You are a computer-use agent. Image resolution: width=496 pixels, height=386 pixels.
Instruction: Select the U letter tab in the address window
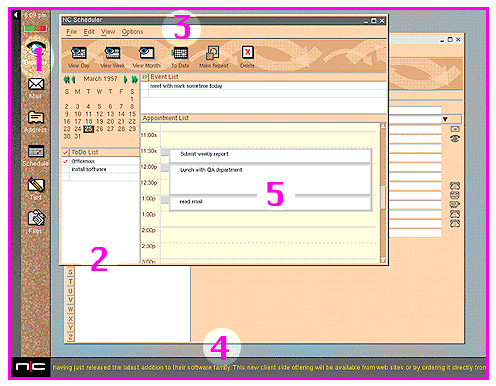coord(71,291)
